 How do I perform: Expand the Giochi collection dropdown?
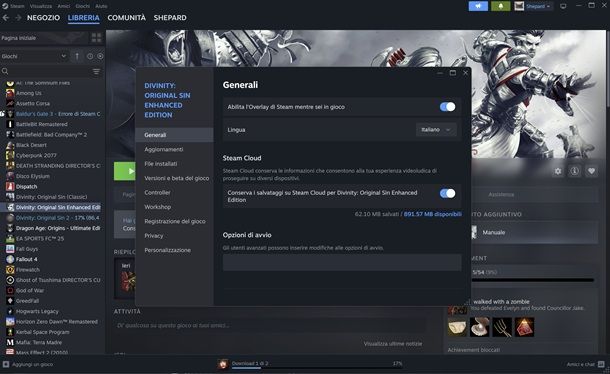click(34, 56)
